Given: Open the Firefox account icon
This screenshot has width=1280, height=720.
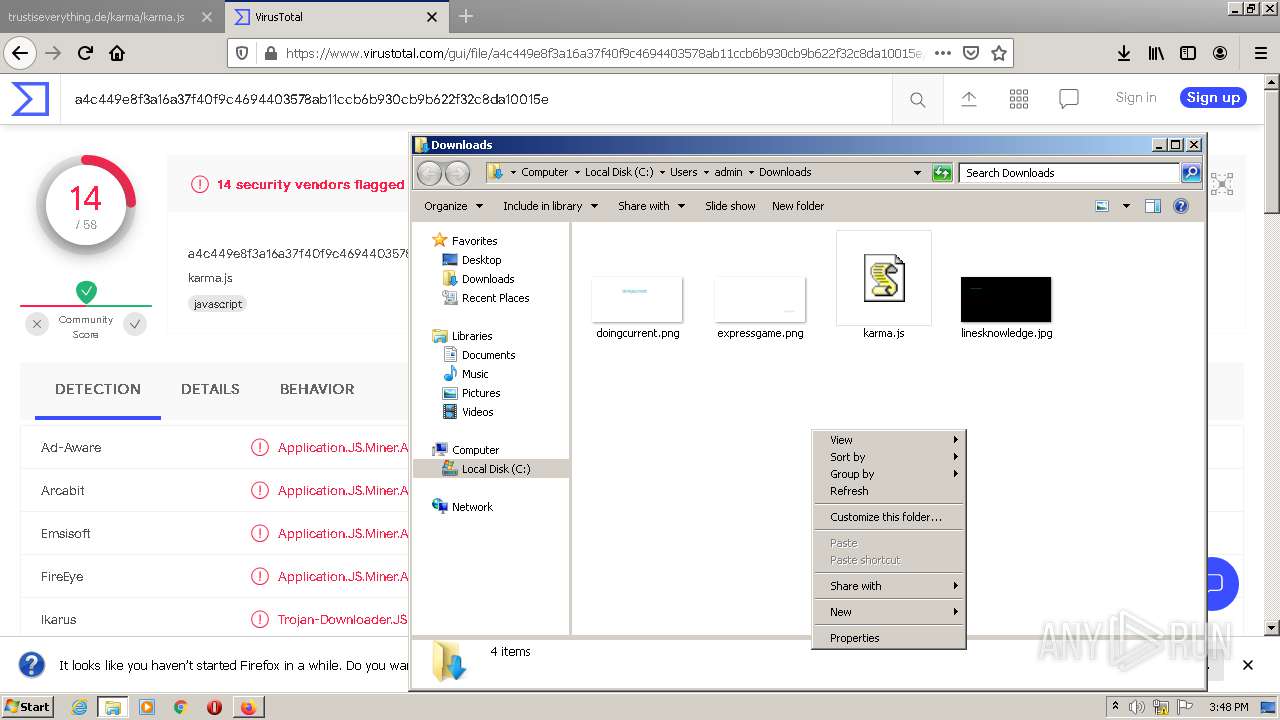Looking at the screenshot, I should coord(1220,53).
